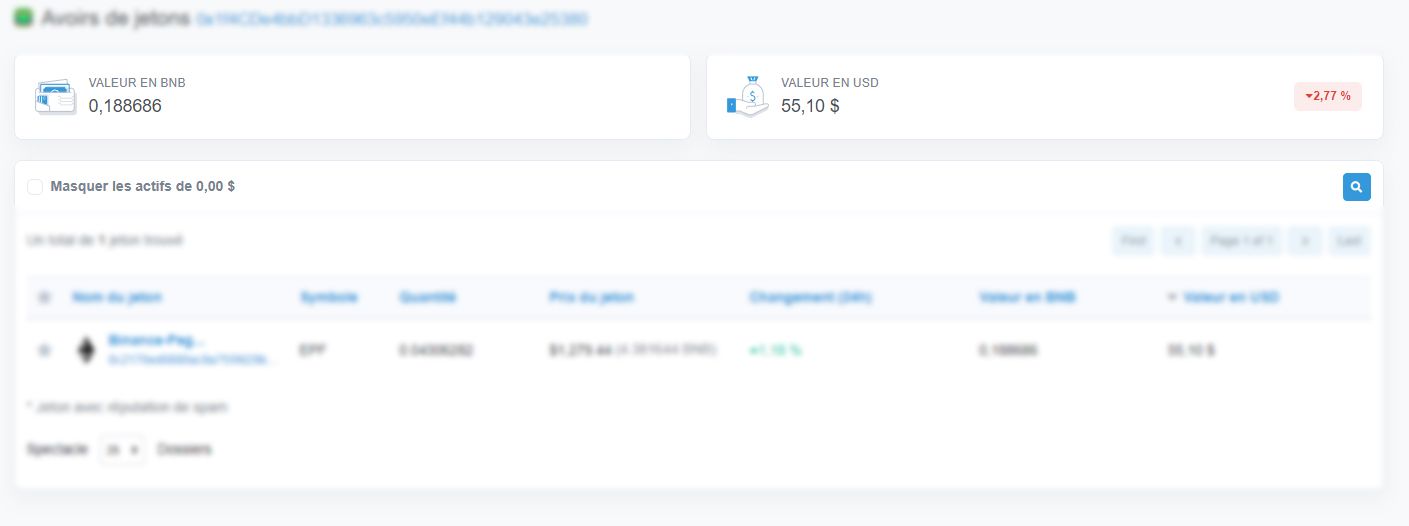Click the Quantité column header
Image resolution: width=1409 pixels, height=526 pixels.
427,297
